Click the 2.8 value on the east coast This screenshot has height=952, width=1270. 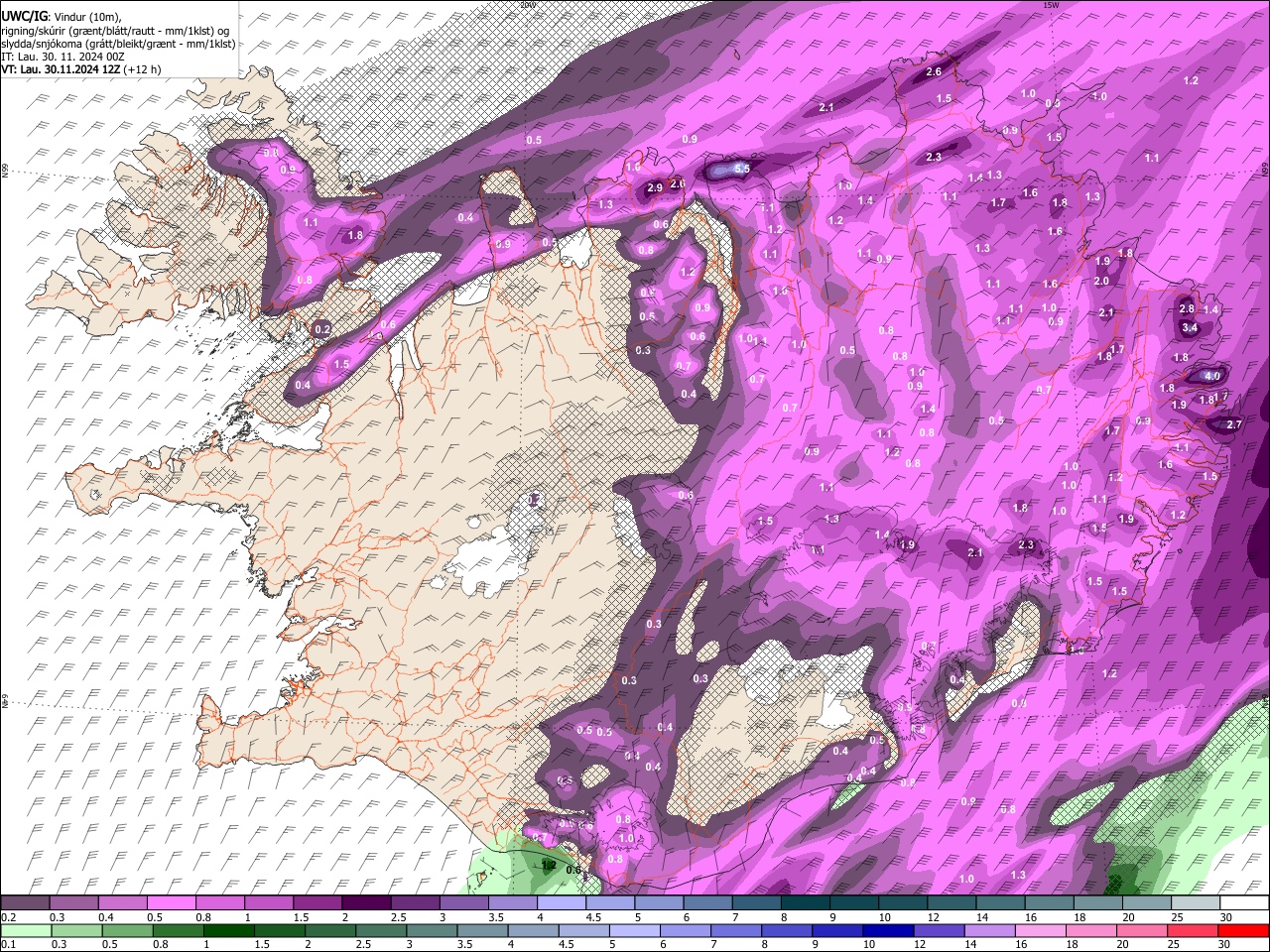click(1187, 309)
